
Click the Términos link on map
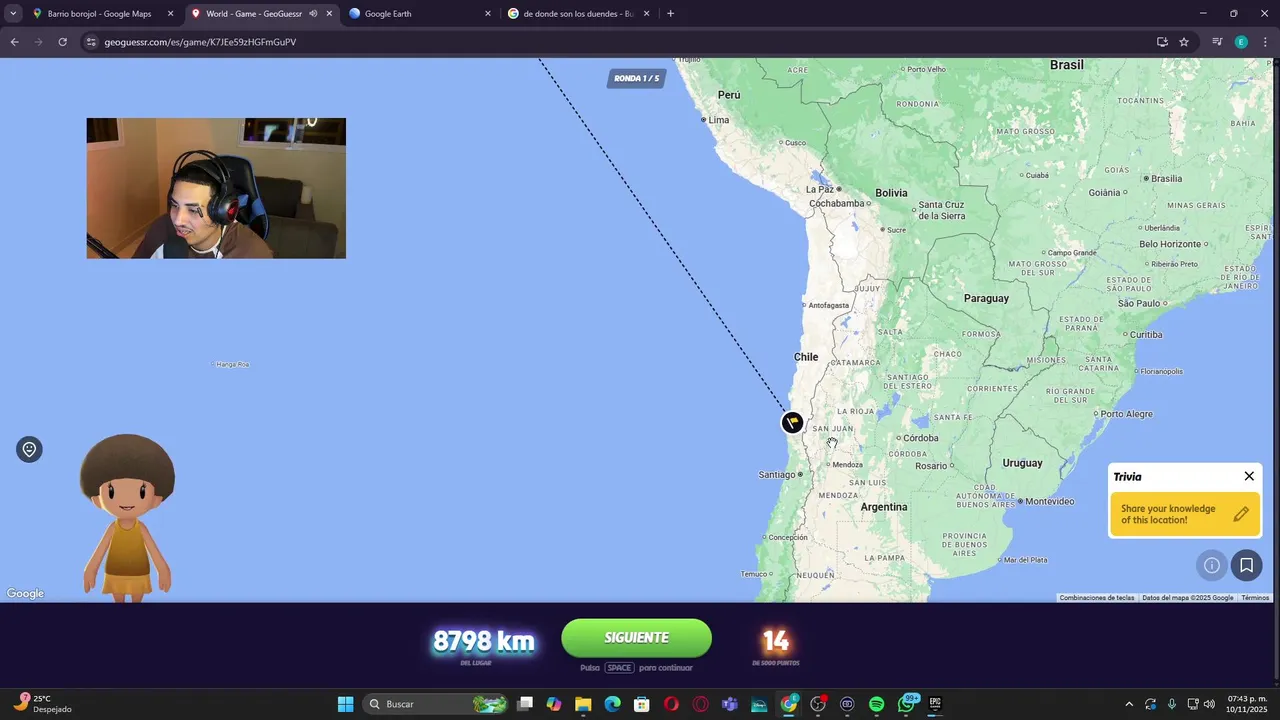1255,598
